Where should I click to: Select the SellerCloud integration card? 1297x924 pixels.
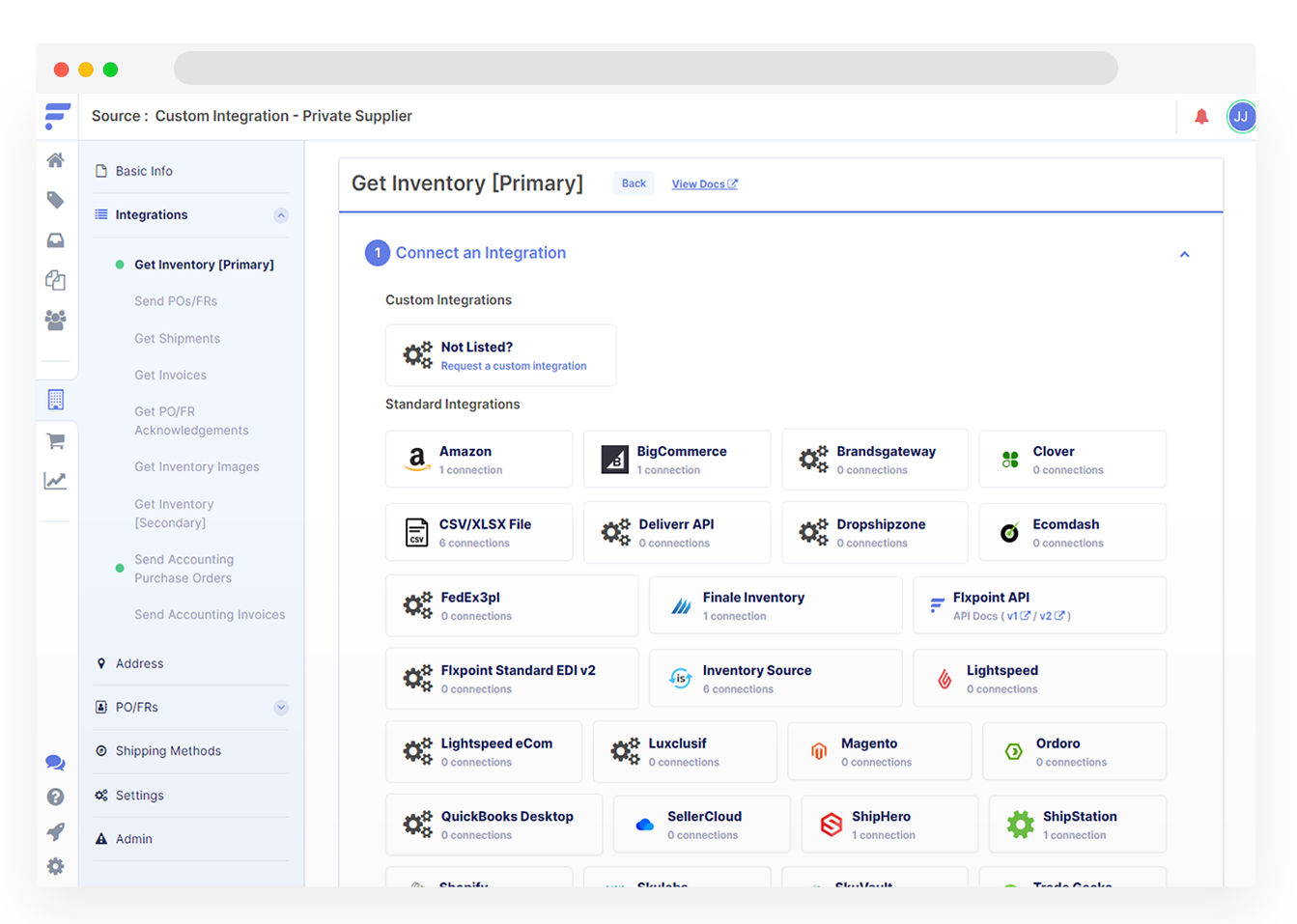(x=701, y=825)
